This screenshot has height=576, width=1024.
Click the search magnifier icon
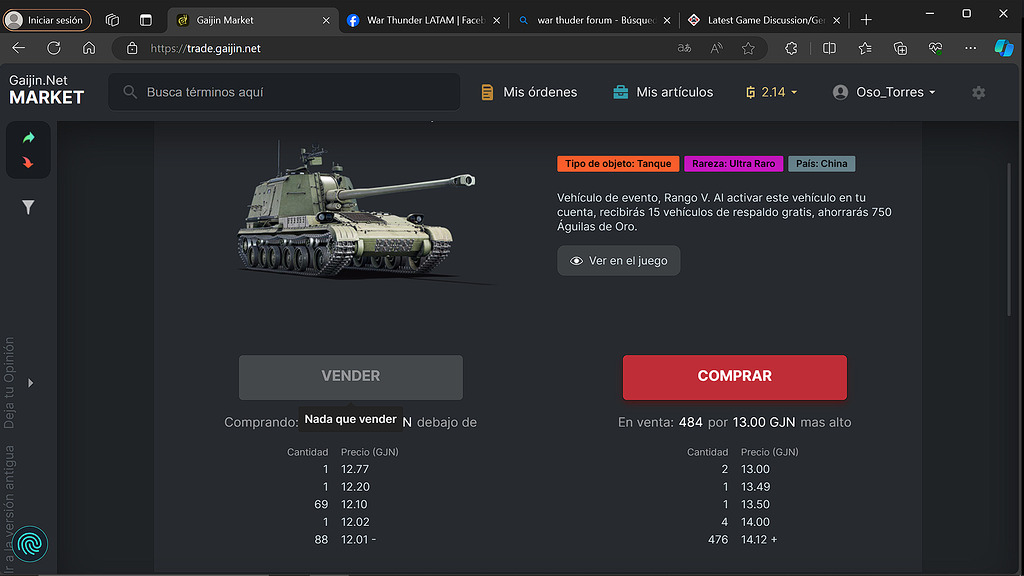point(129,91)
